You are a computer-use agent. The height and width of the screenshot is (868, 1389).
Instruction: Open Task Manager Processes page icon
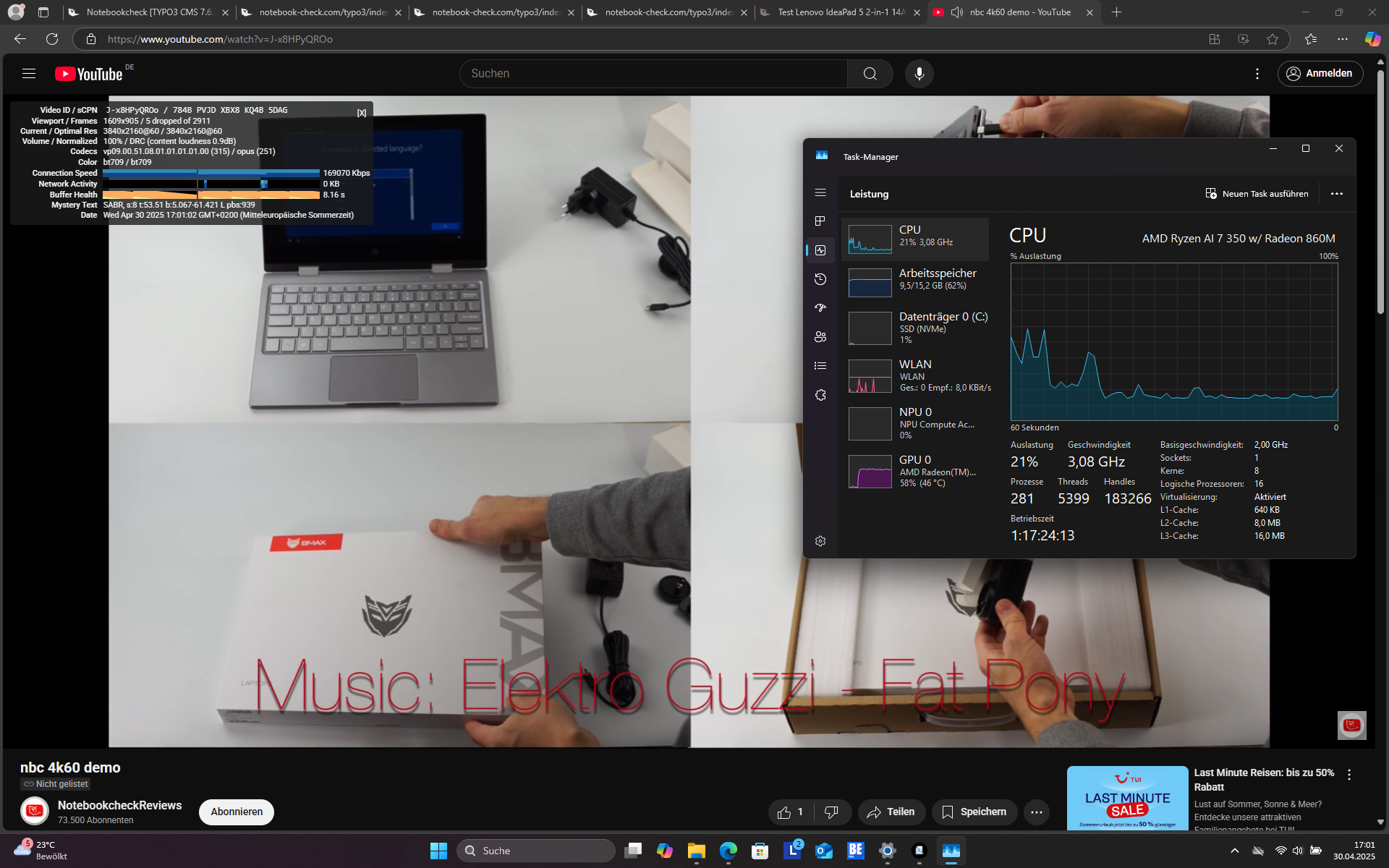pyautogui.click(x=820, y=221)
